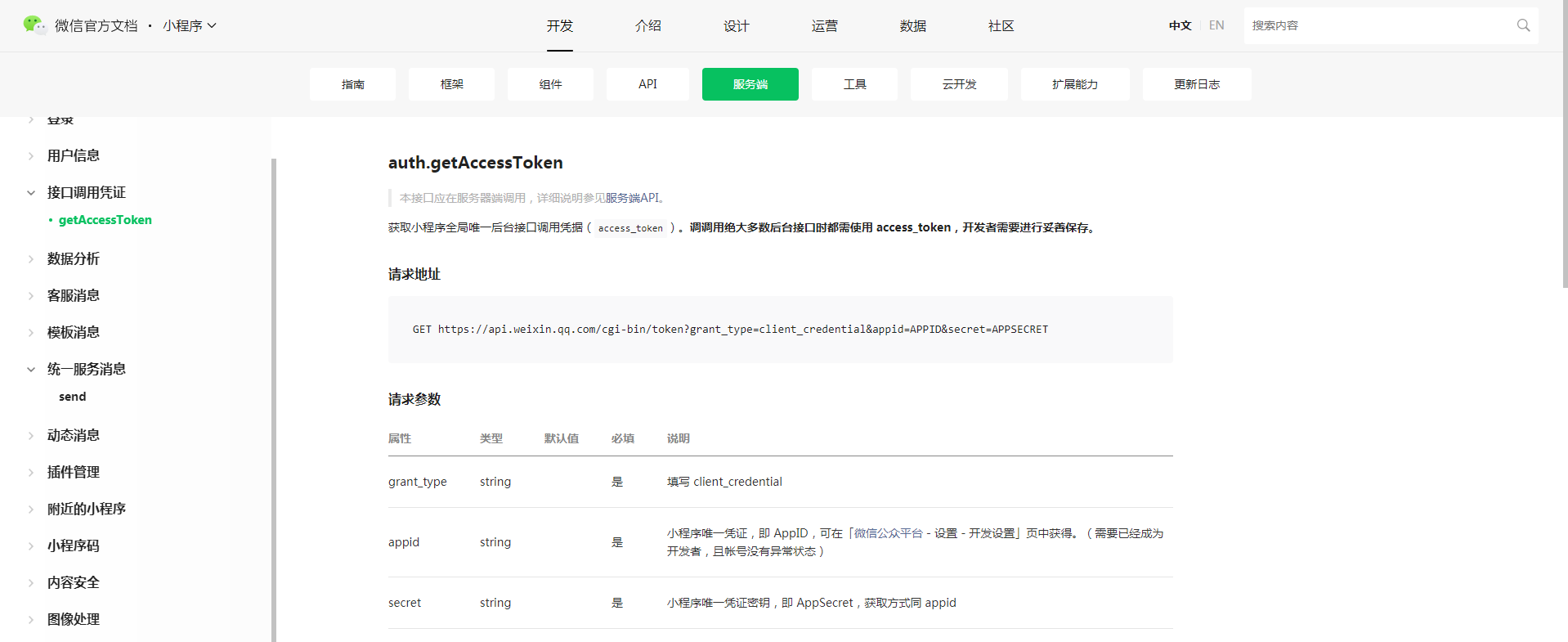1568x642 pixels.
Task: Collapse the 统一服务消息 sidebar chevron
Action: coord(31,369)
